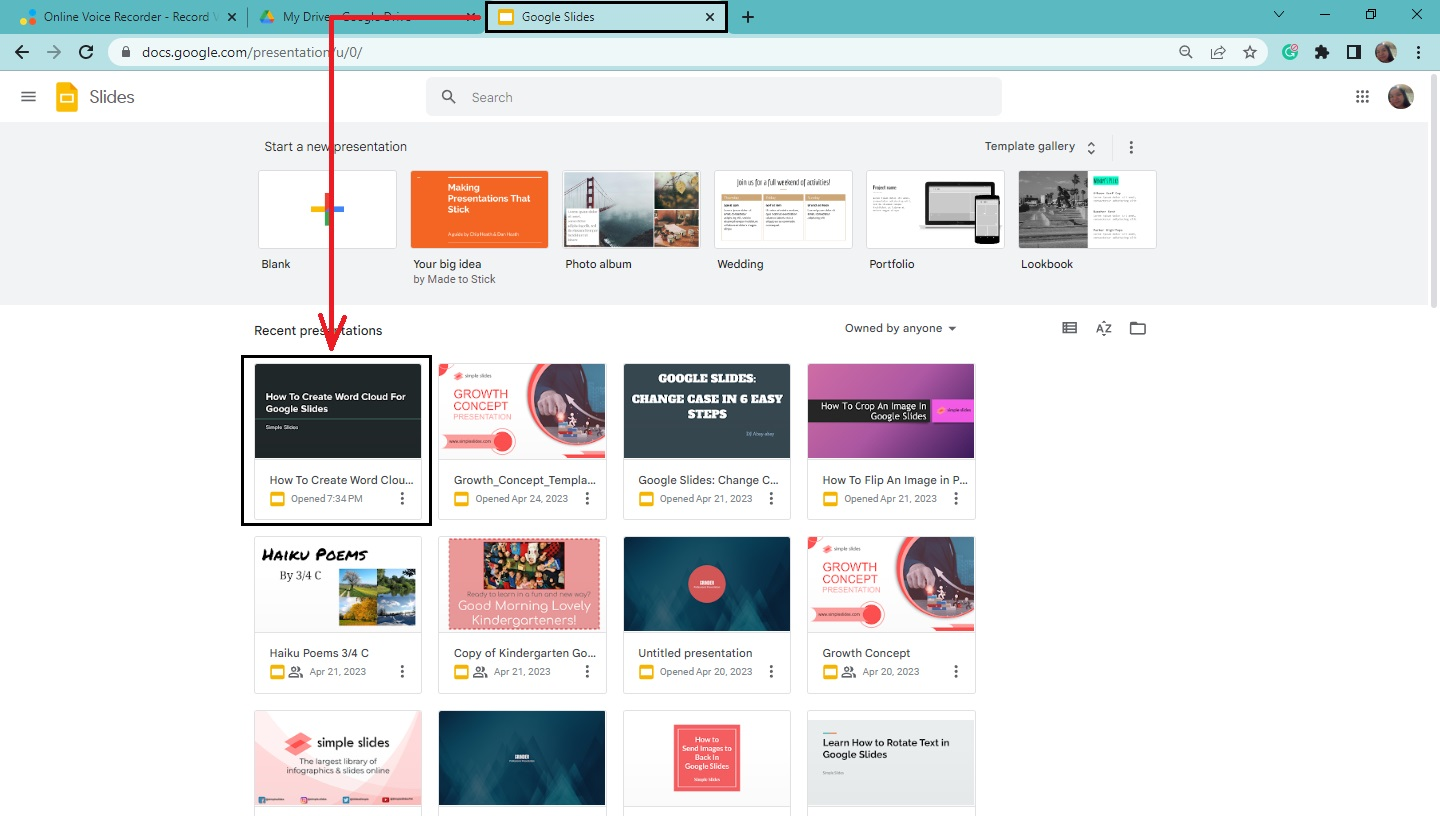Image resolution: width=1440 pixels, height=816 pixels.
Task: Open the file picker folder icon
Action: pyautogui.click(x=1138, y=328)
